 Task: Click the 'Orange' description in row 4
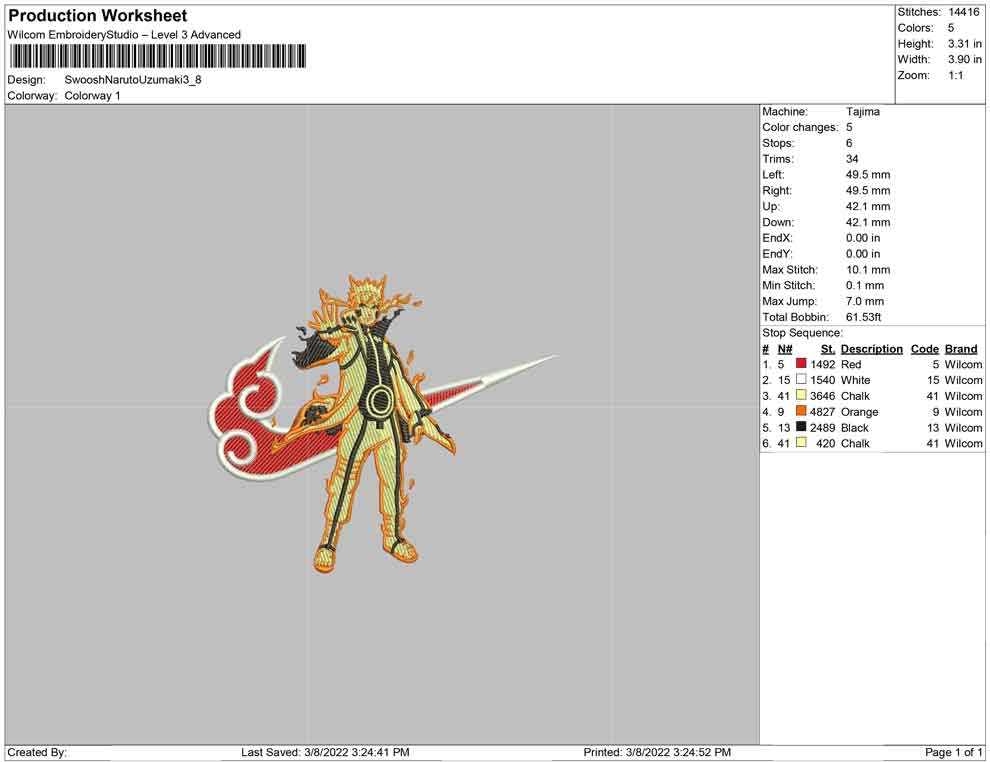coord(859,412)
